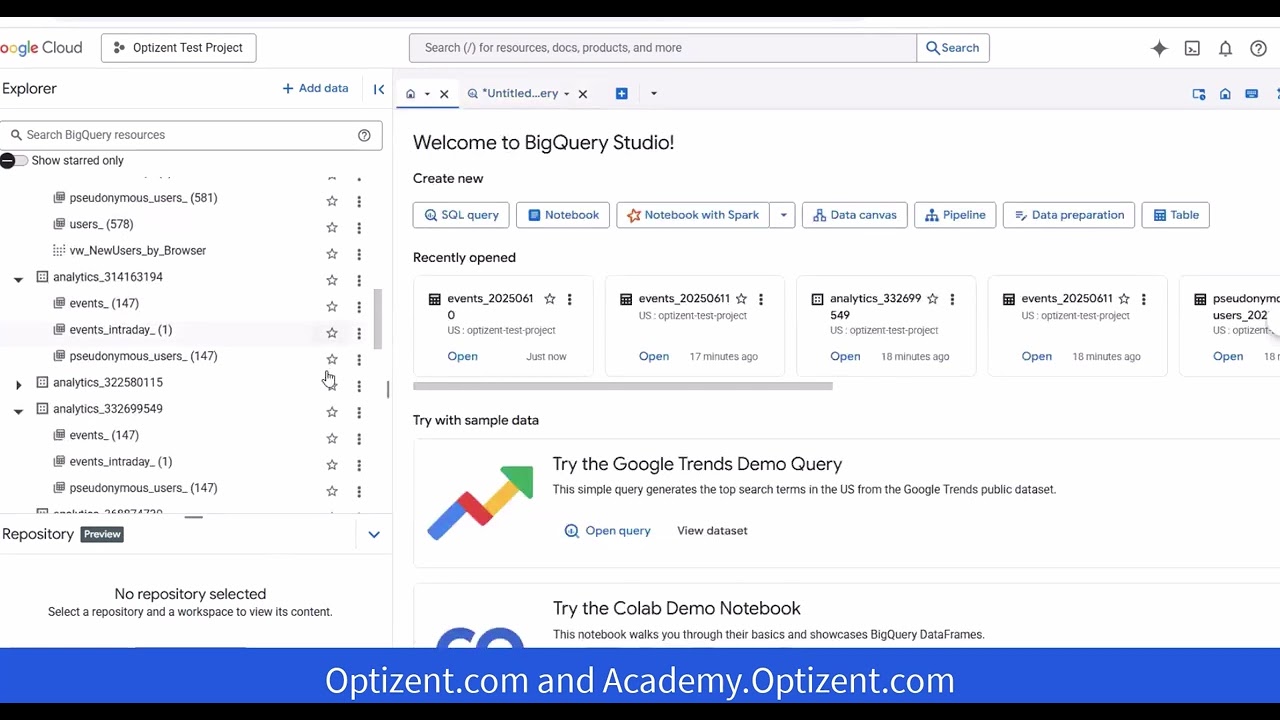Close the home tab

444,94
